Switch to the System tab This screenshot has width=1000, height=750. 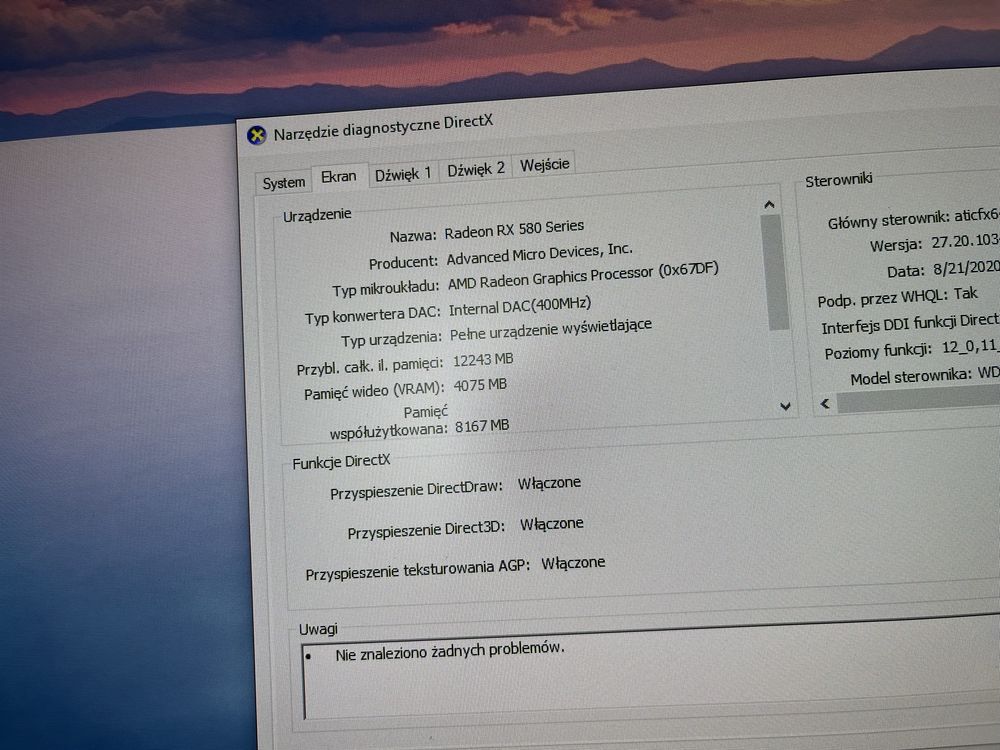click(x=284, y=182)
